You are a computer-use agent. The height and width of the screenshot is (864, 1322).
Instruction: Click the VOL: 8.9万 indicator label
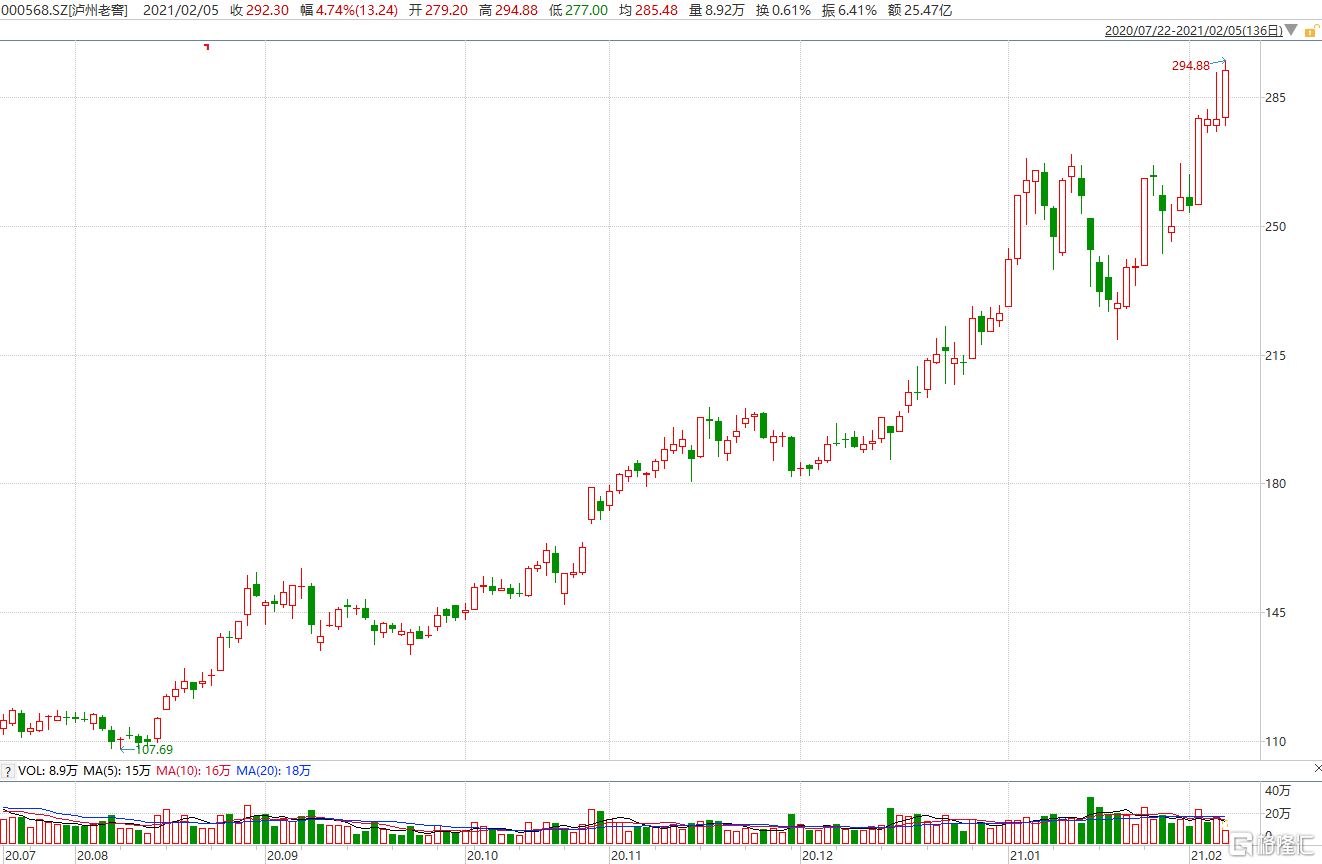pos(47,771)
